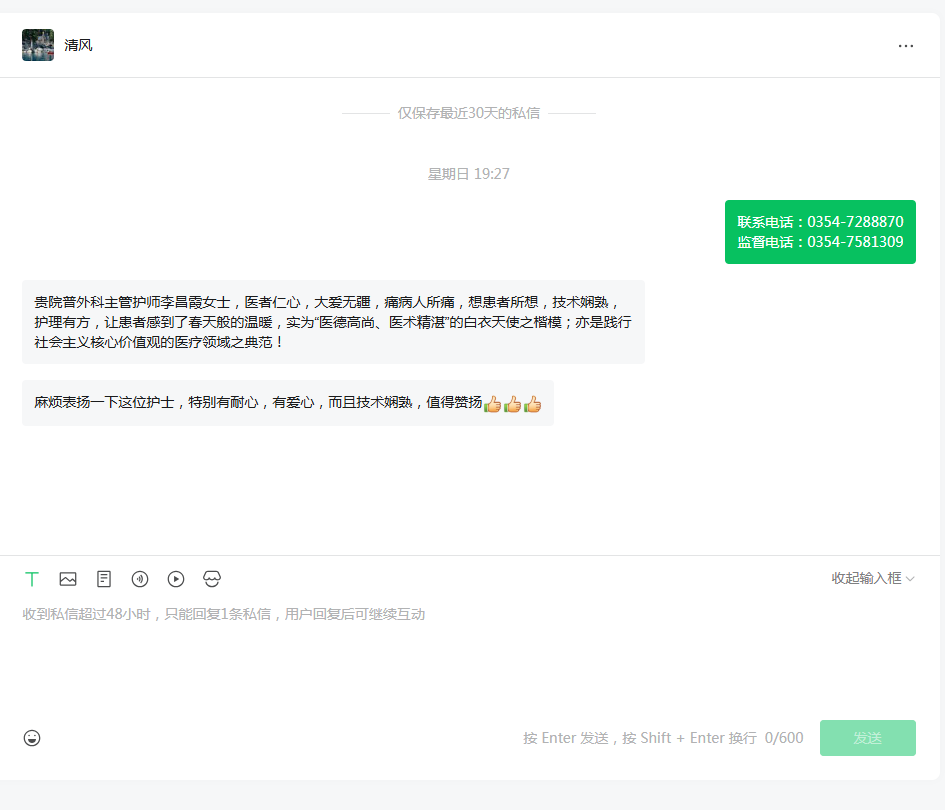The width and height of the screenshot is (945, 810).
Task: Click the message praising nurse 李昌霞
Action: pyautogui.click(x=333, y=322)
